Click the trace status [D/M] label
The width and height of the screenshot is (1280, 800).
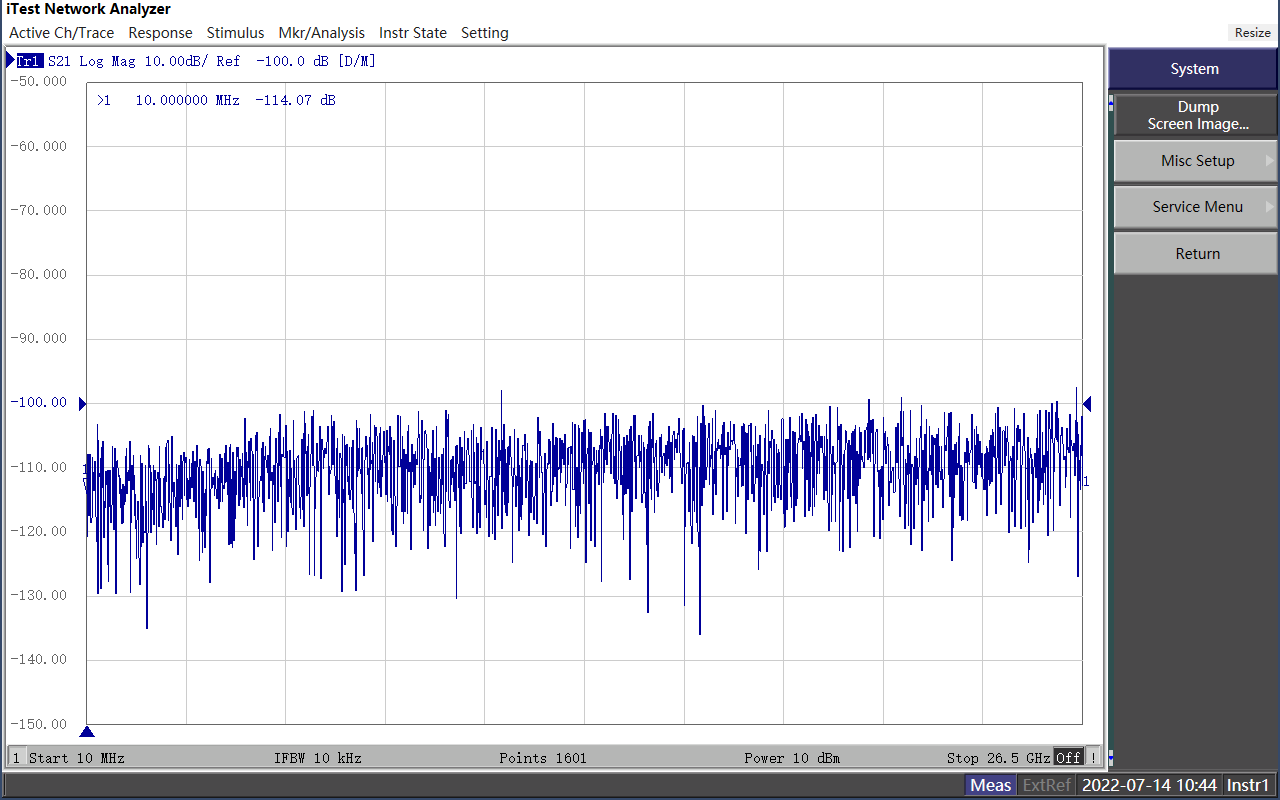click(x=357, y=61)
